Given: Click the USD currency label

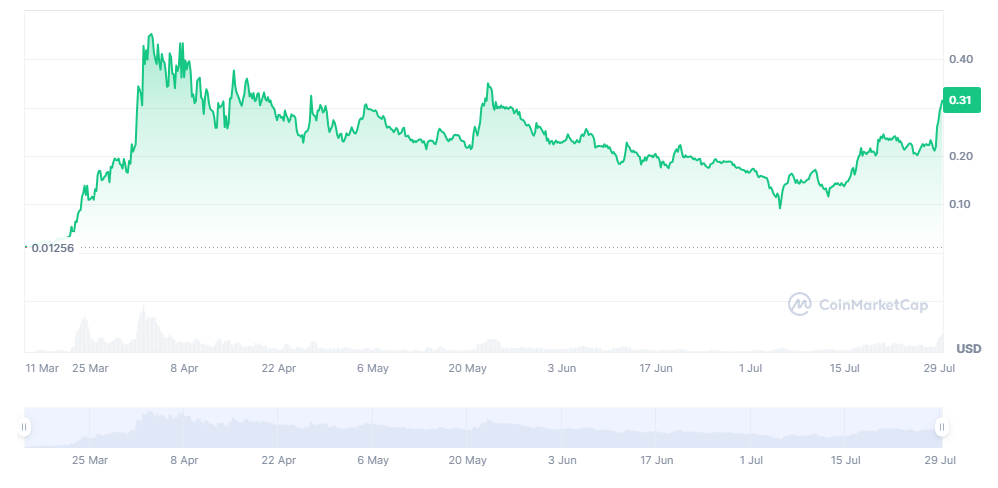Looking at the screenshot, I should pos(968,349).
